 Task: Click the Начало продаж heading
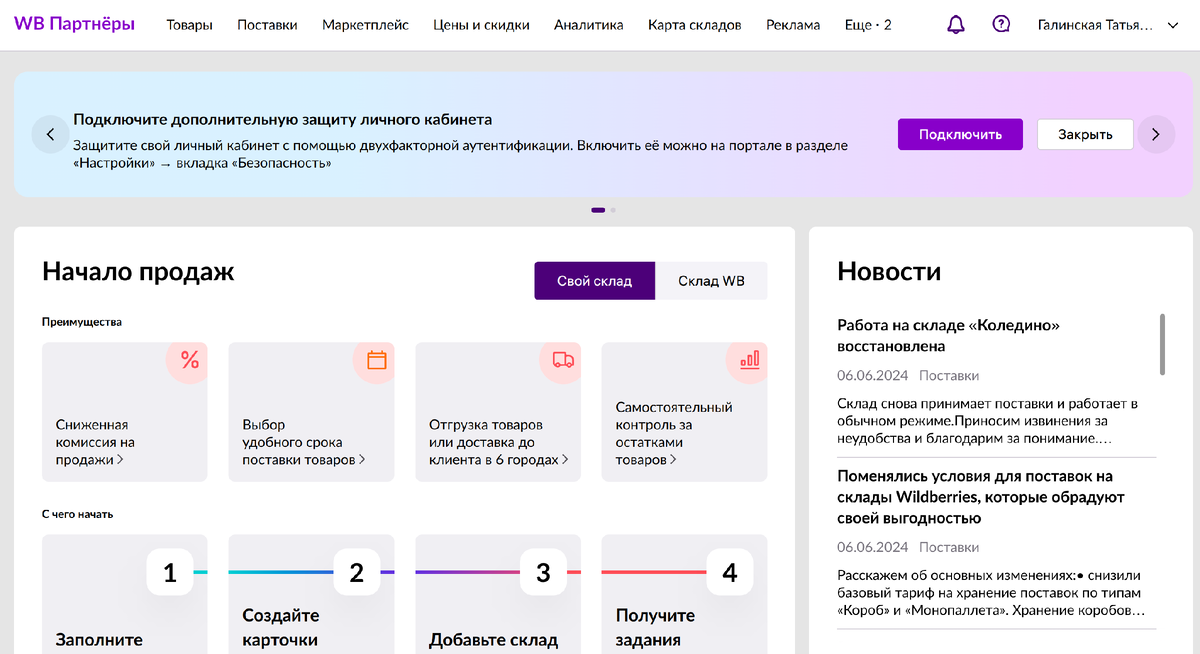pyautogui.click(x=138, y=271)
